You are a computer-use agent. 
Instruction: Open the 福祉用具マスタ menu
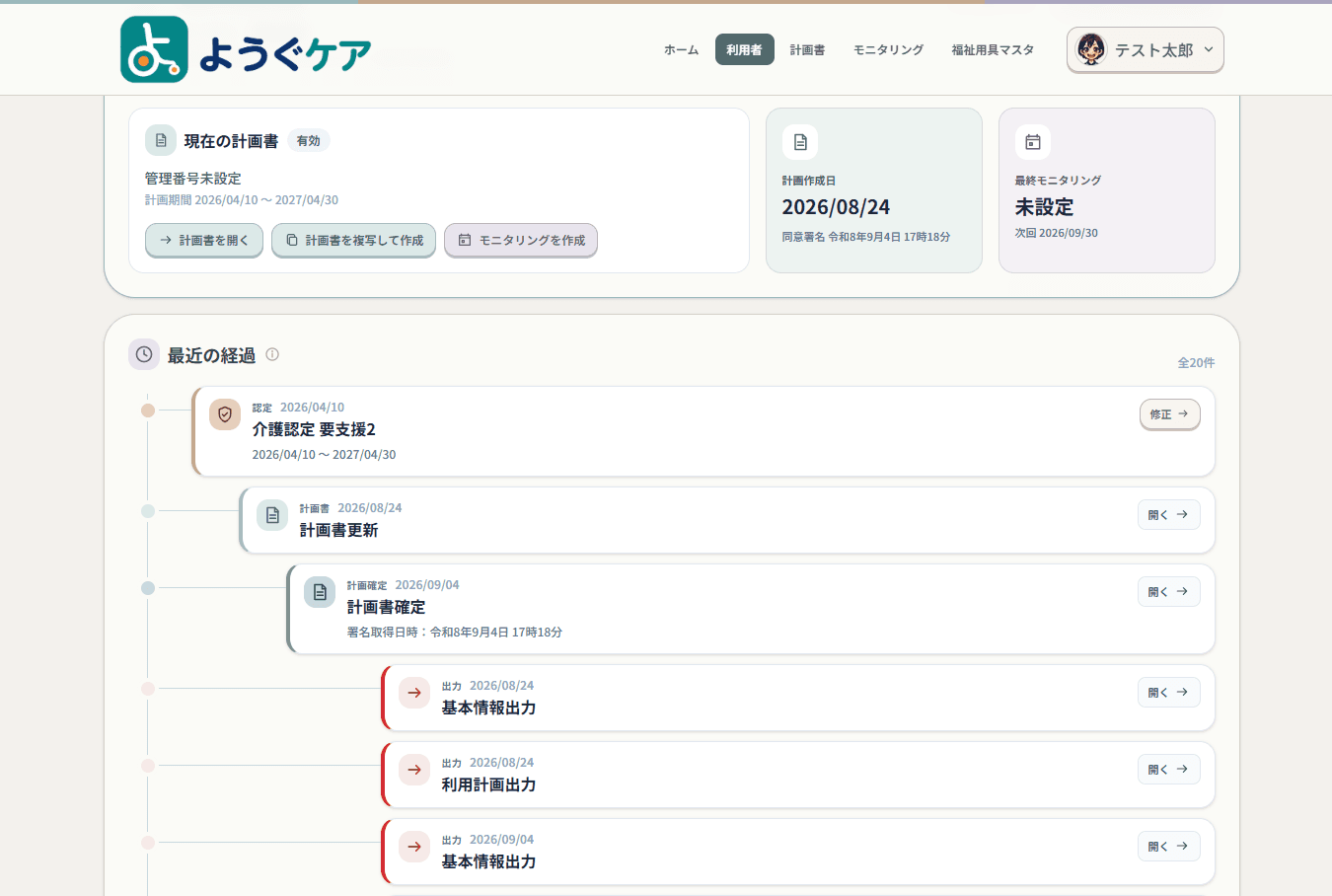[x=993, y=49]
